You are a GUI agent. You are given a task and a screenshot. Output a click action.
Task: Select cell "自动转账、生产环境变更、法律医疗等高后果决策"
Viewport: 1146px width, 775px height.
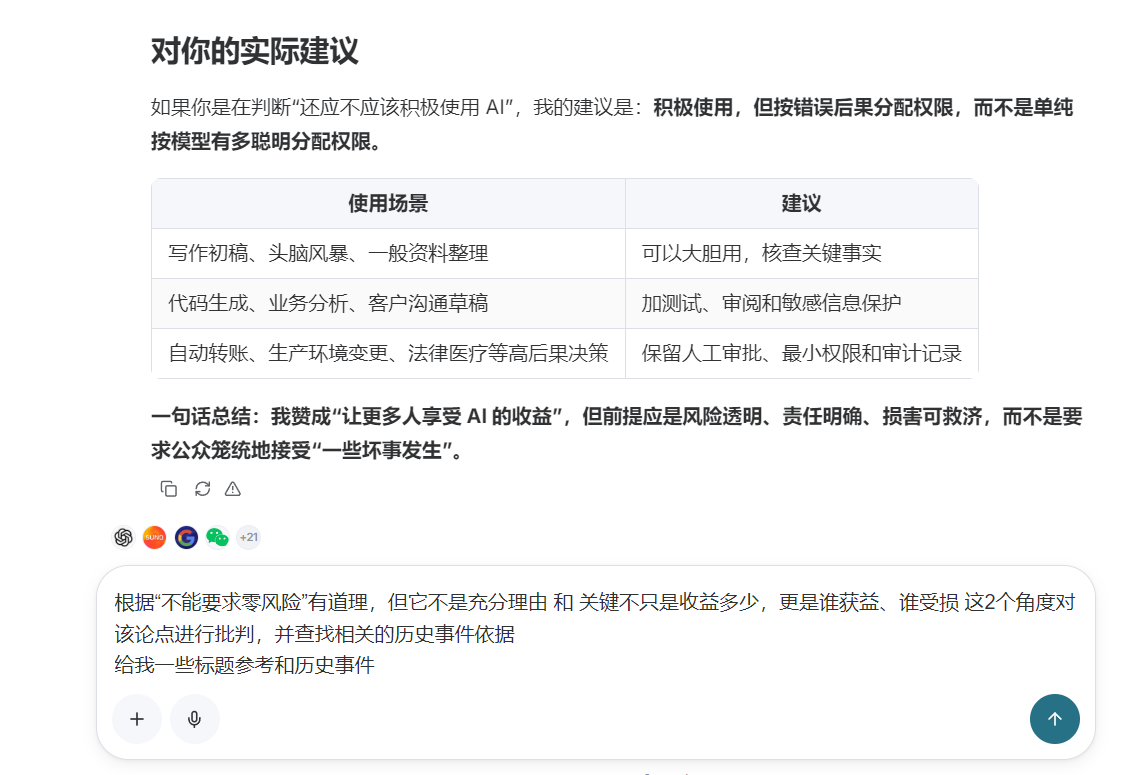click(x=388, y=354)
